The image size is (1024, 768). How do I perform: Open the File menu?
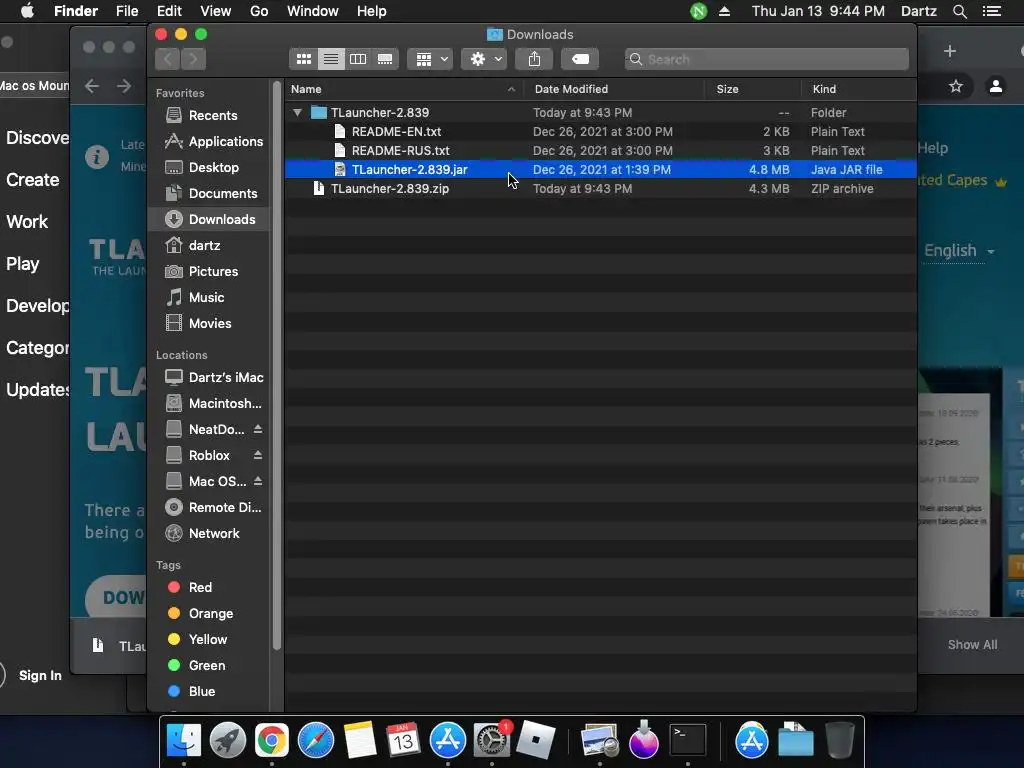[127, 11]
